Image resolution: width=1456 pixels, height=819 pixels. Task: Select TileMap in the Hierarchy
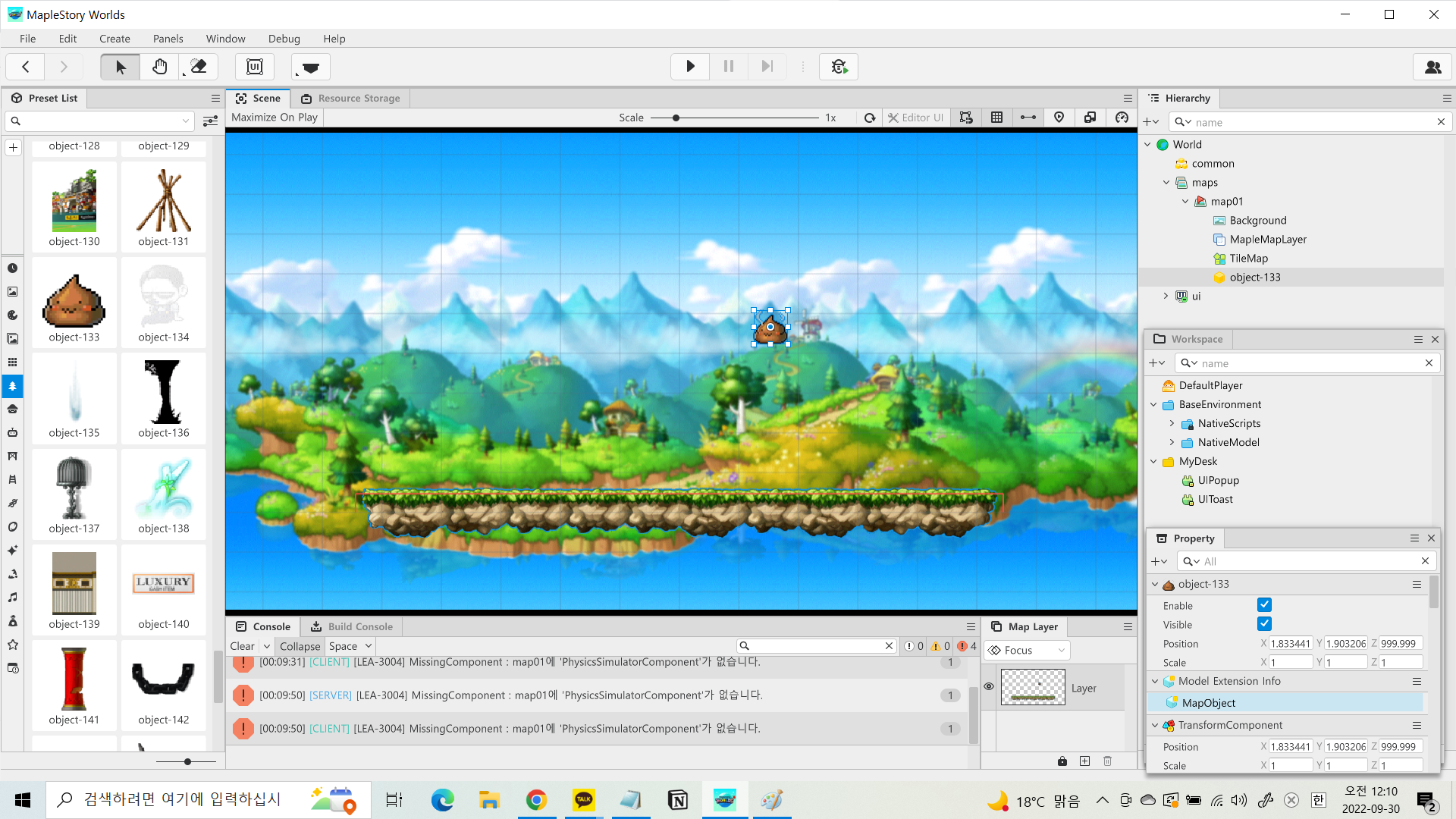click(1248, 259)
